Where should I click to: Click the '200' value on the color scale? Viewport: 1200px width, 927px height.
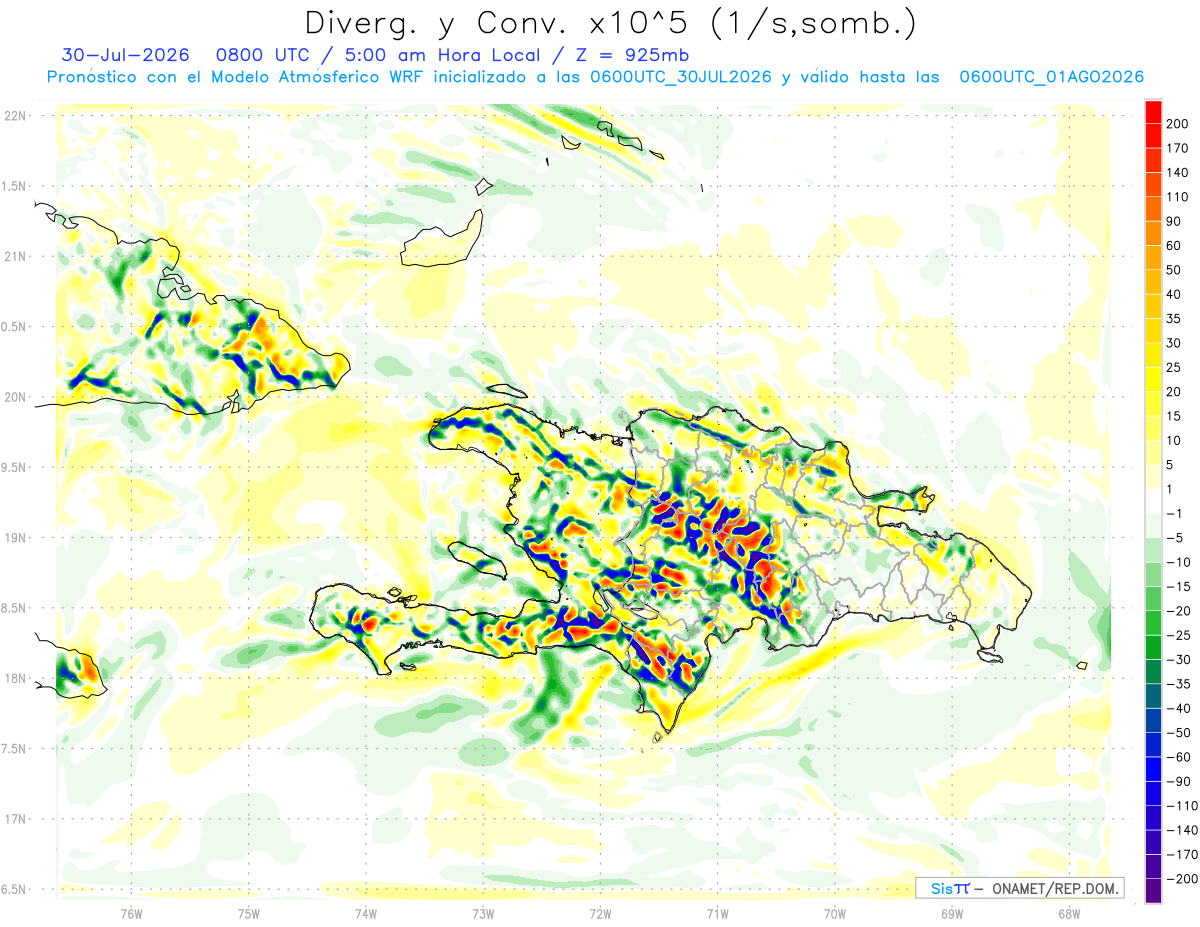point(1178,124)
